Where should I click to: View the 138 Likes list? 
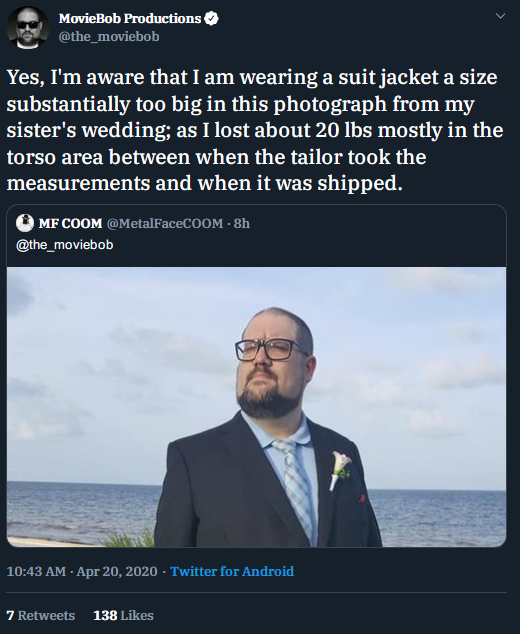[123, 615]
